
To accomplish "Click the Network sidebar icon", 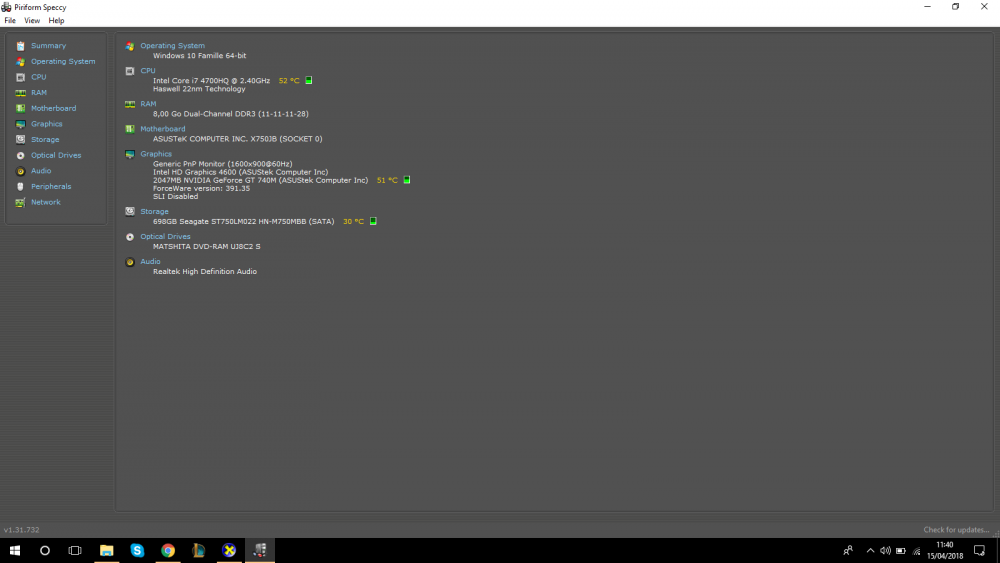I will pyautogui.click(x=20, y=202).
